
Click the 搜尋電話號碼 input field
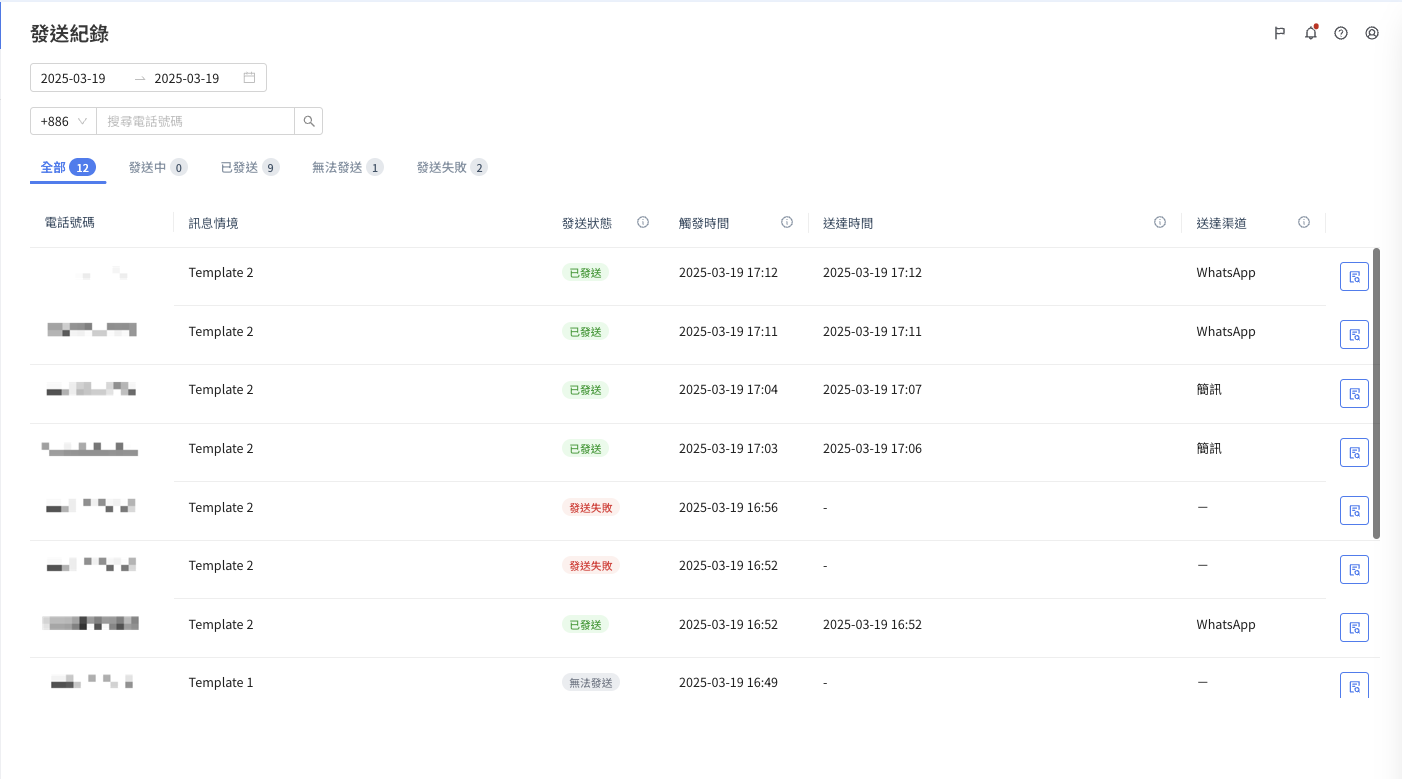coord(195,121)
